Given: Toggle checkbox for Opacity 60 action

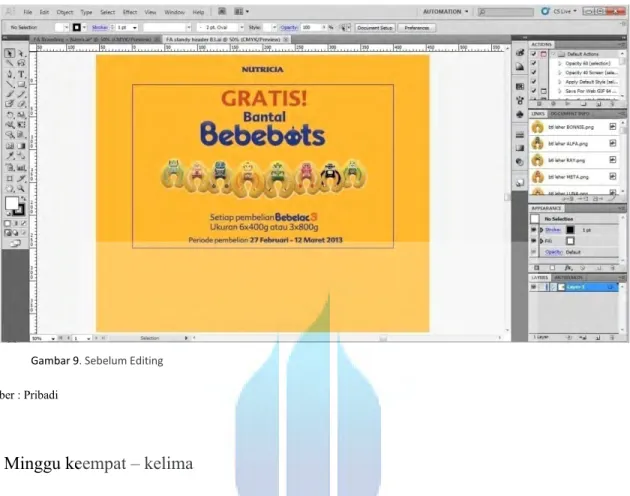Looking at the screenshot, I should (534, 63).
